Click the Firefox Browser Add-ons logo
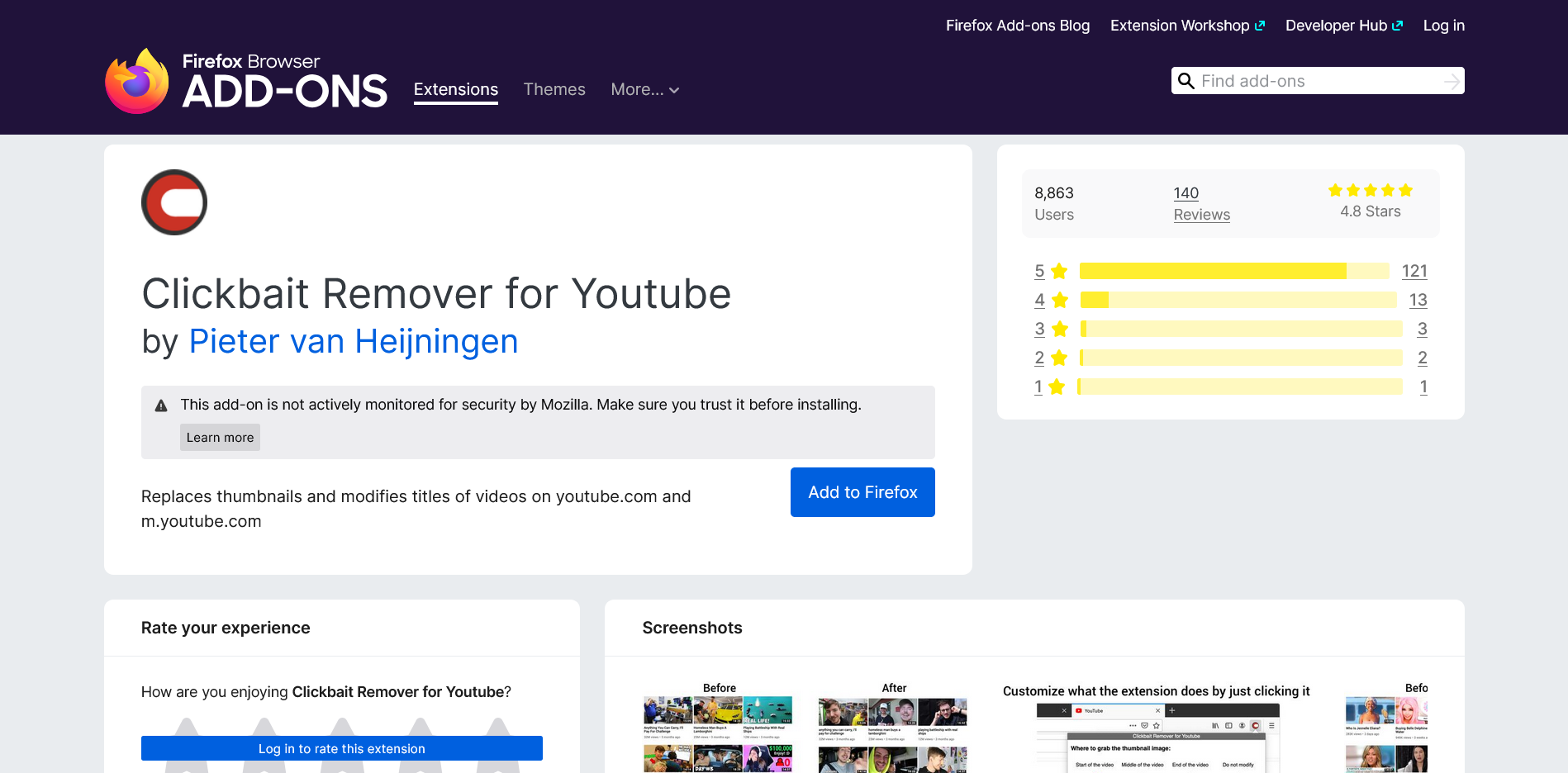Viewport: 1568px width, 773px height. pyautogui.click(x=246, y=81)
